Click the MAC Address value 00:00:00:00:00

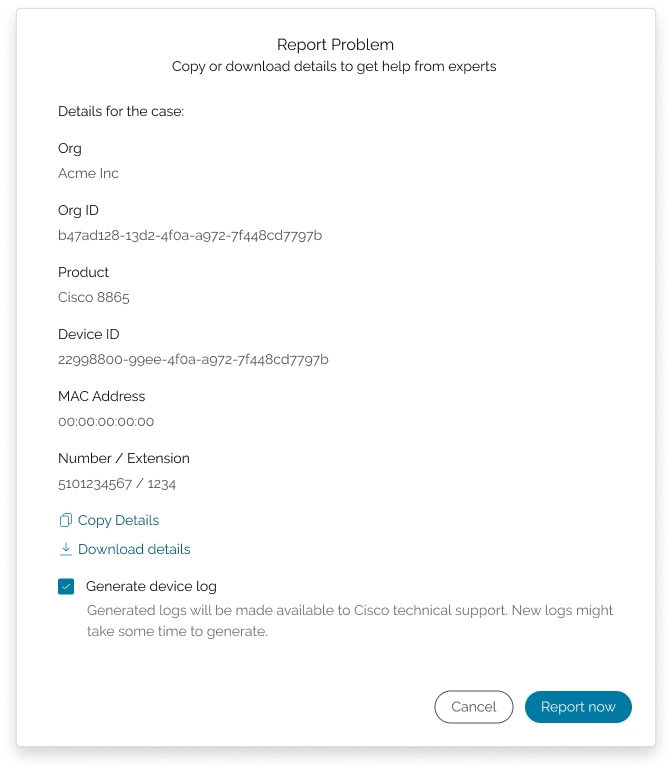tap(106, 422)
